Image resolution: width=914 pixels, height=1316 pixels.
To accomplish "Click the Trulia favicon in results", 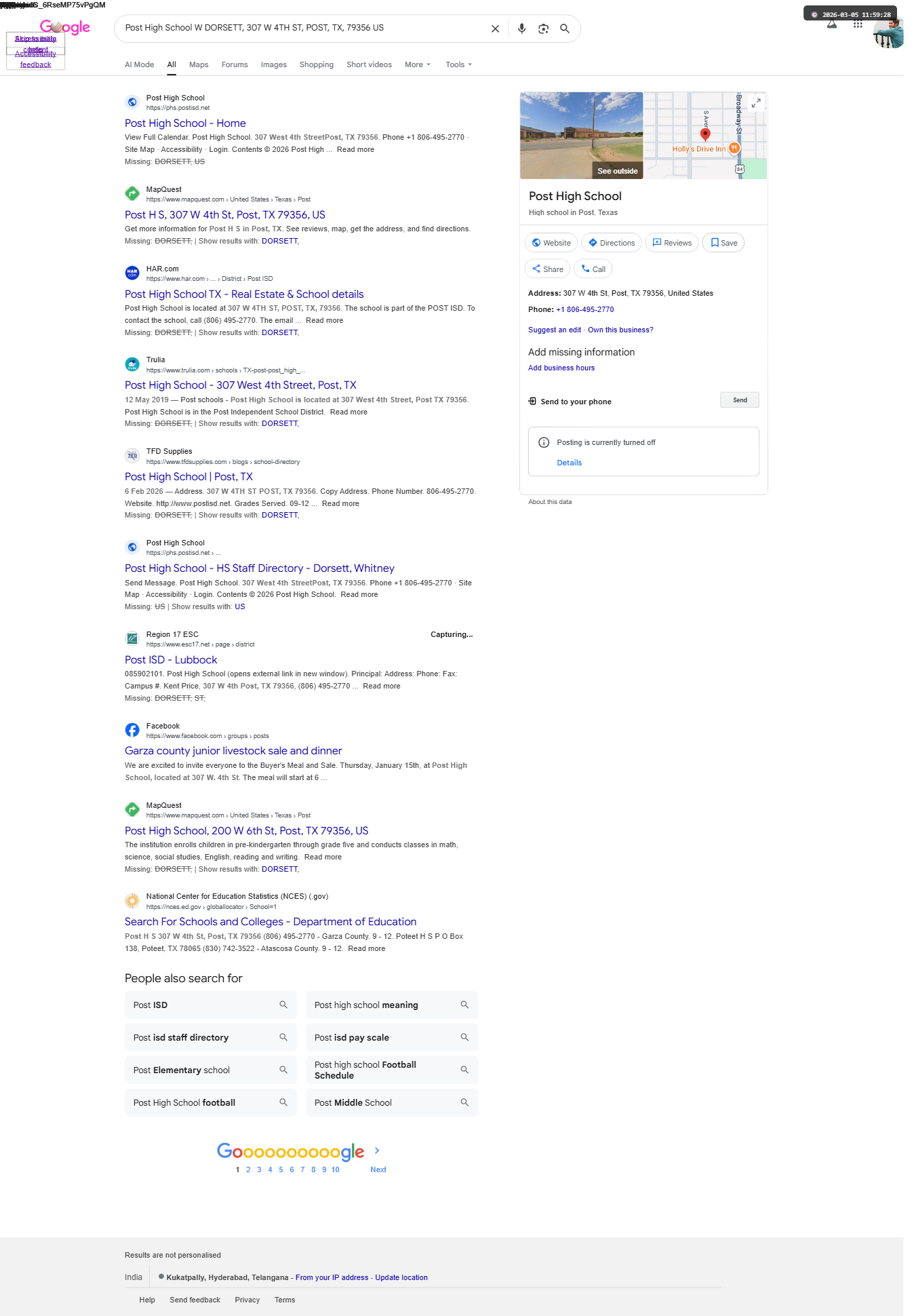I will (x=132, y=364).
